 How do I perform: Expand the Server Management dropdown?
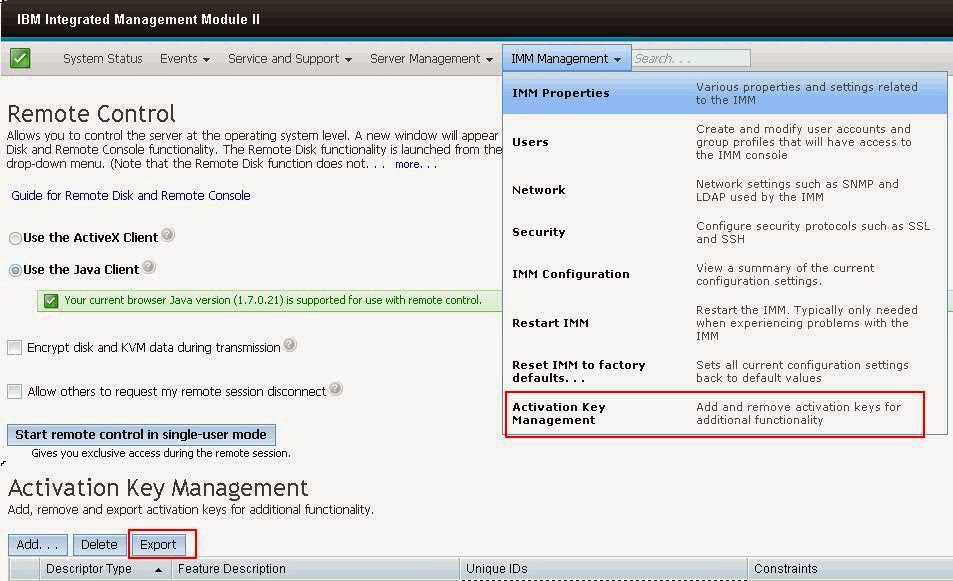coord(432,59)
